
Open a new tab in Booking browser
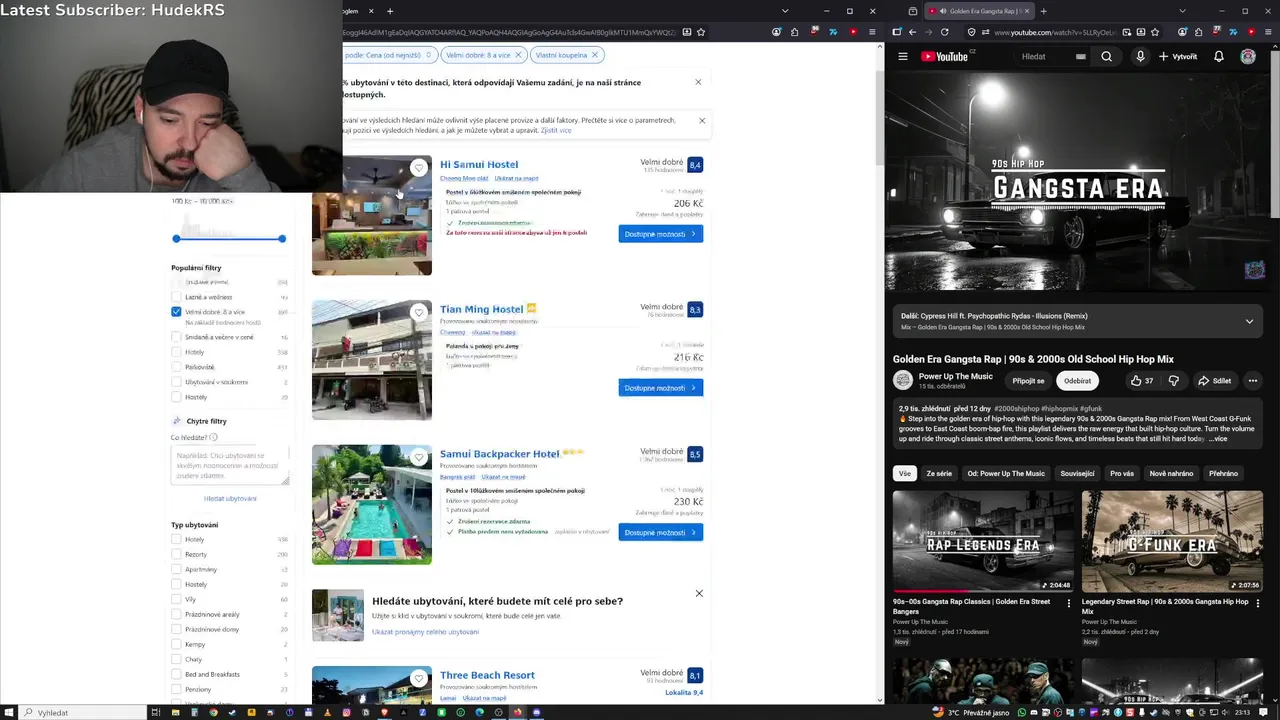point(390,11)
